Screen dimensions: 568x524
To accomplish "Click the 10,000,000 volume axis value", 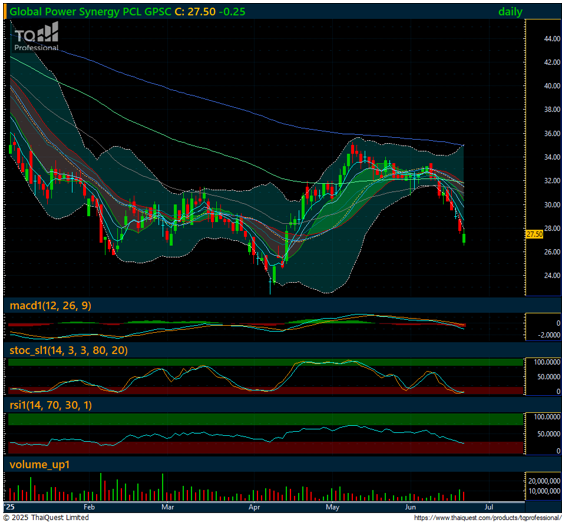I will click(x=544, y=491).
